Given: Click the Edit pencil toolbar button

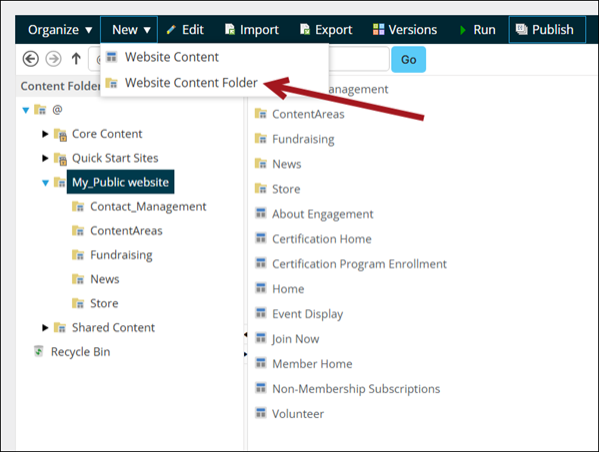Looking at the screenshot, I should [185, 30].
